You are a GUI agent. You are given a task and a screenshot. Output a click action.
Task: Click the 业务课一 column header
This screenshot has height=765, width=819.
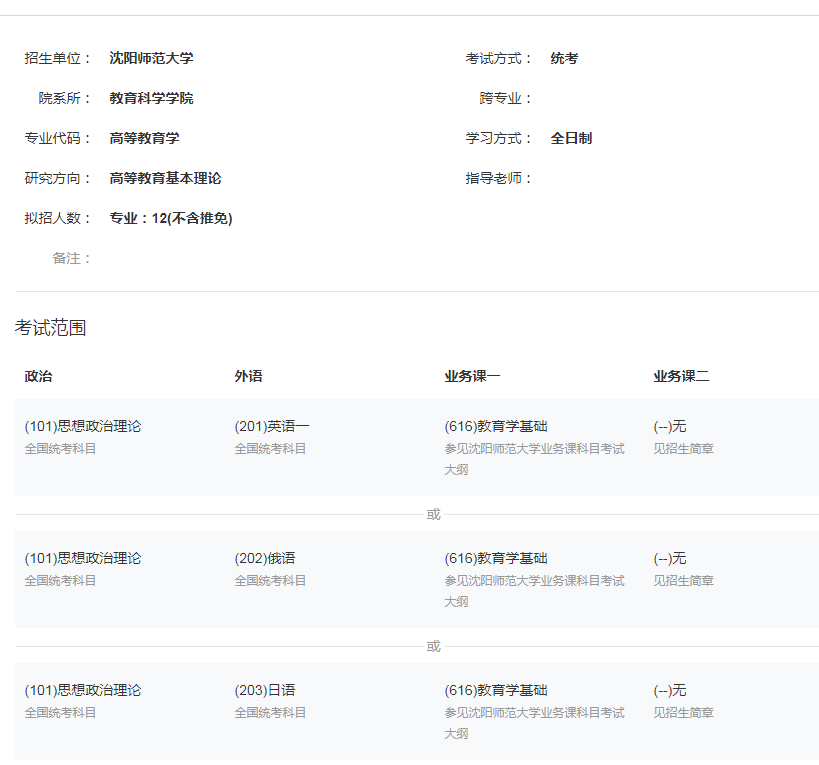coord(472,376)
